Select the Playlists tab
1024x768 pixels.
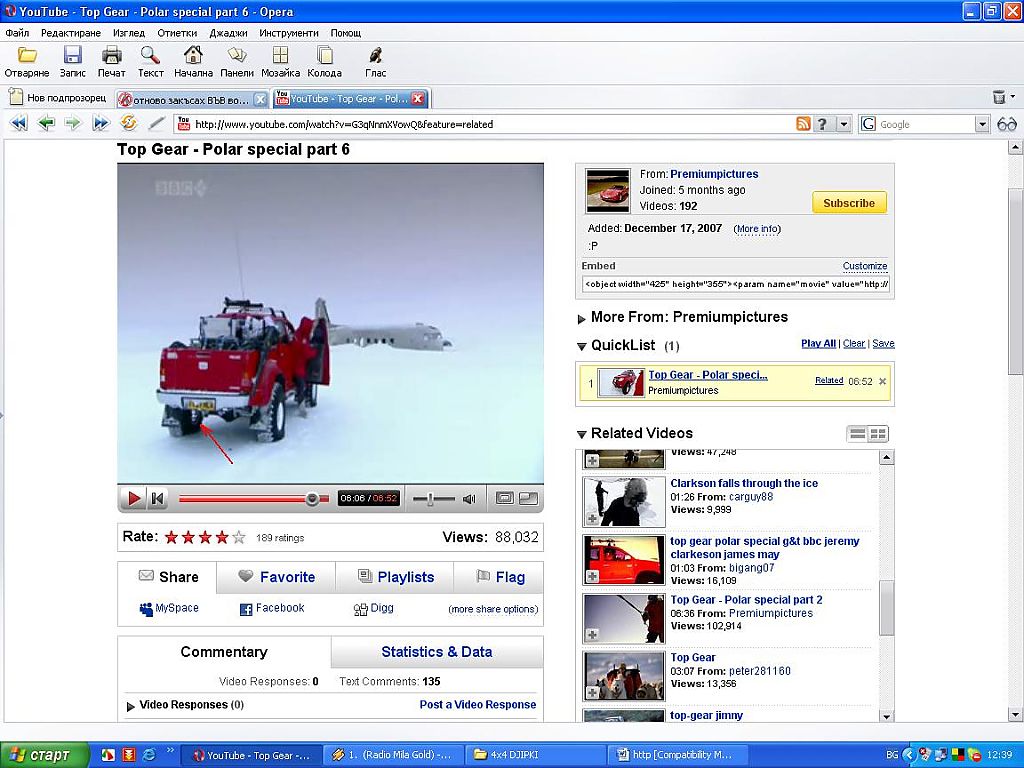[395, 577]
